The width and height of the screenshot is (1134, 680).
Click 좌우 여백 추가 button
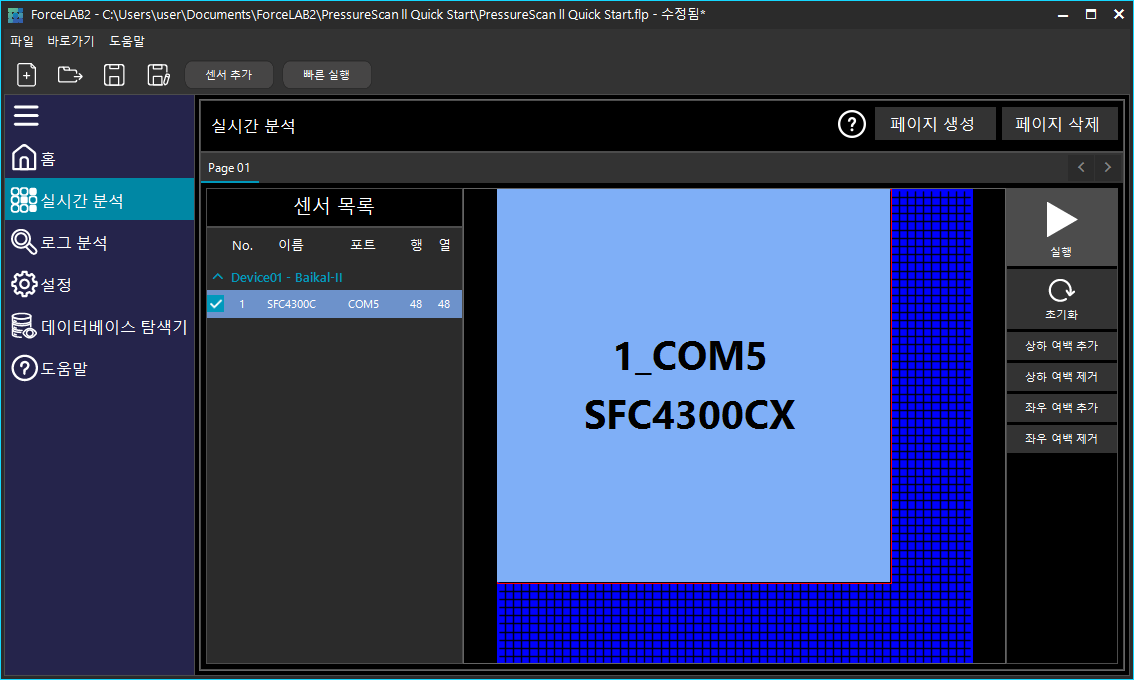coord(1061,407)
